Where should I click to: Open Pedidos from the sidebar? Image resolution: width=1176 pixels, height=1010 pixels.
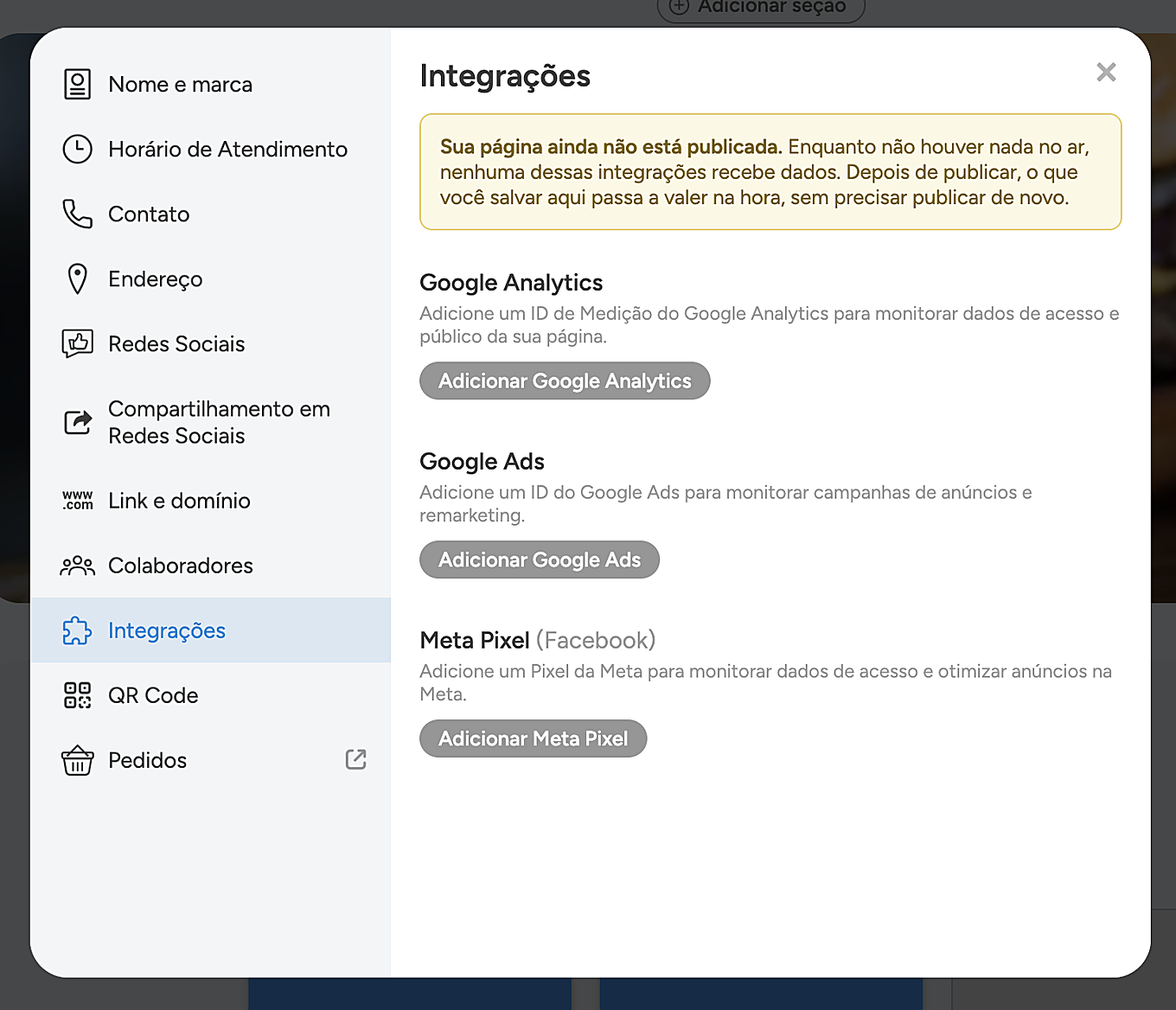click(210, 760)
